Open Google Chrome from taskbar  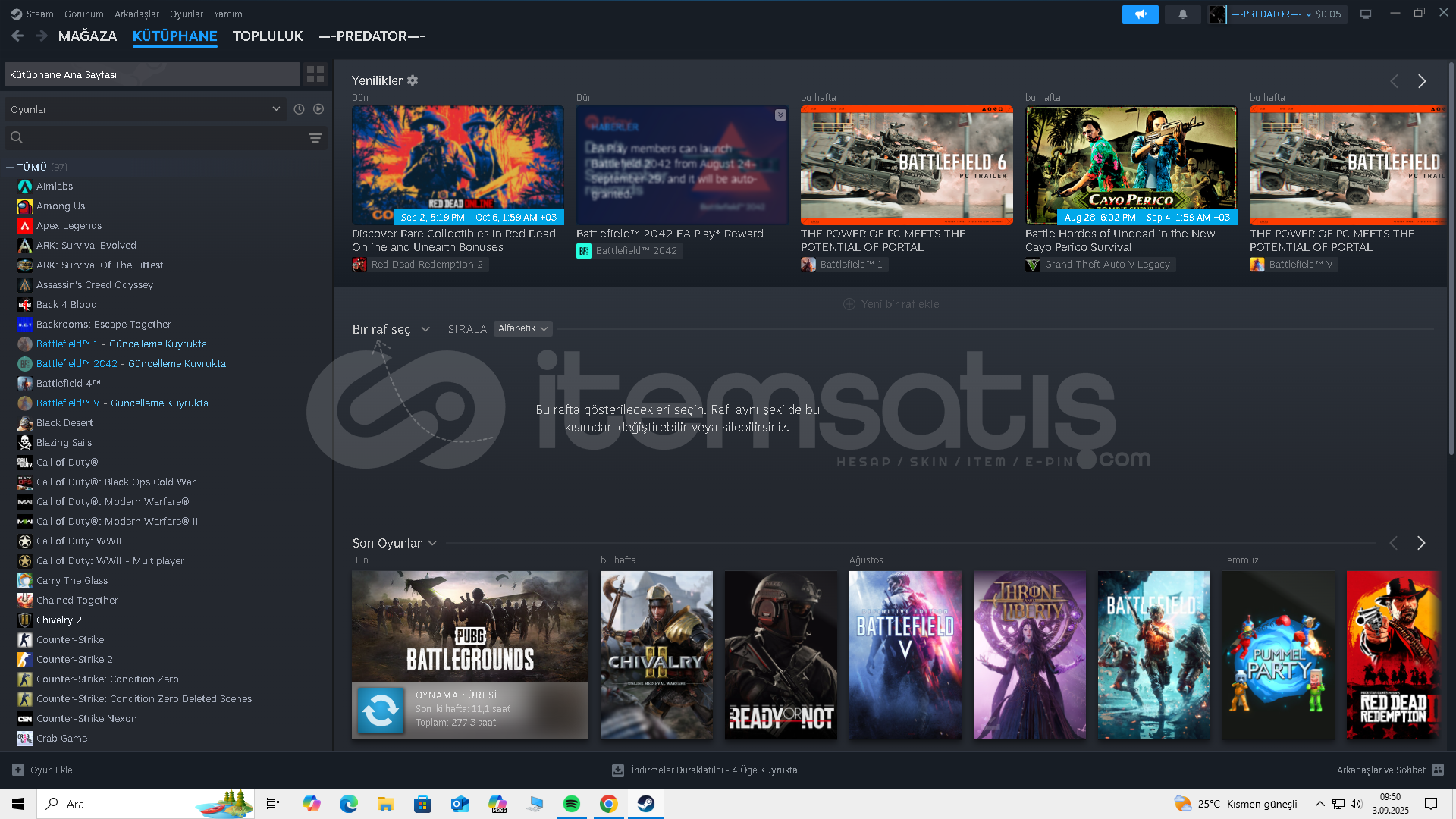tap(609, 804)
